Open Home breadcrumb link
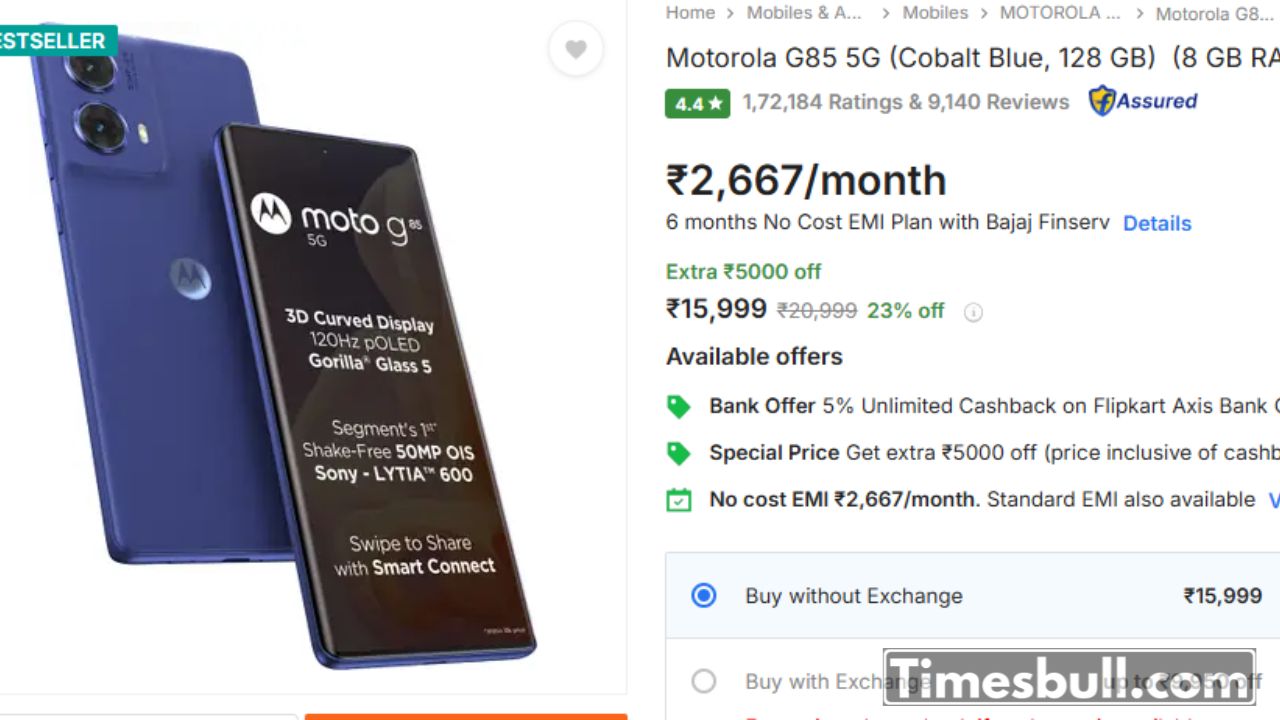 (x=690, y=13)
